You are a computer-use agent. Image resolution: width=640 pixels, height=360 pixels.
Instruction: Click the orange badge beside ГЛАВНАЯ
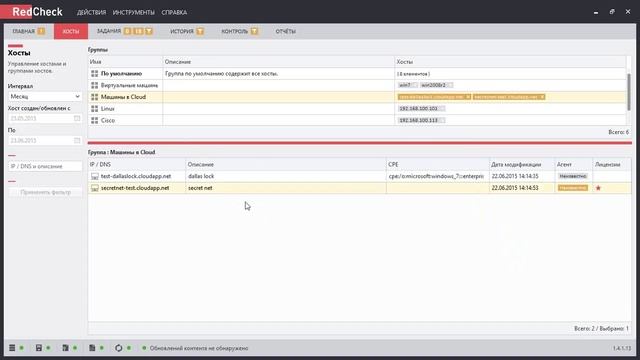41,31
